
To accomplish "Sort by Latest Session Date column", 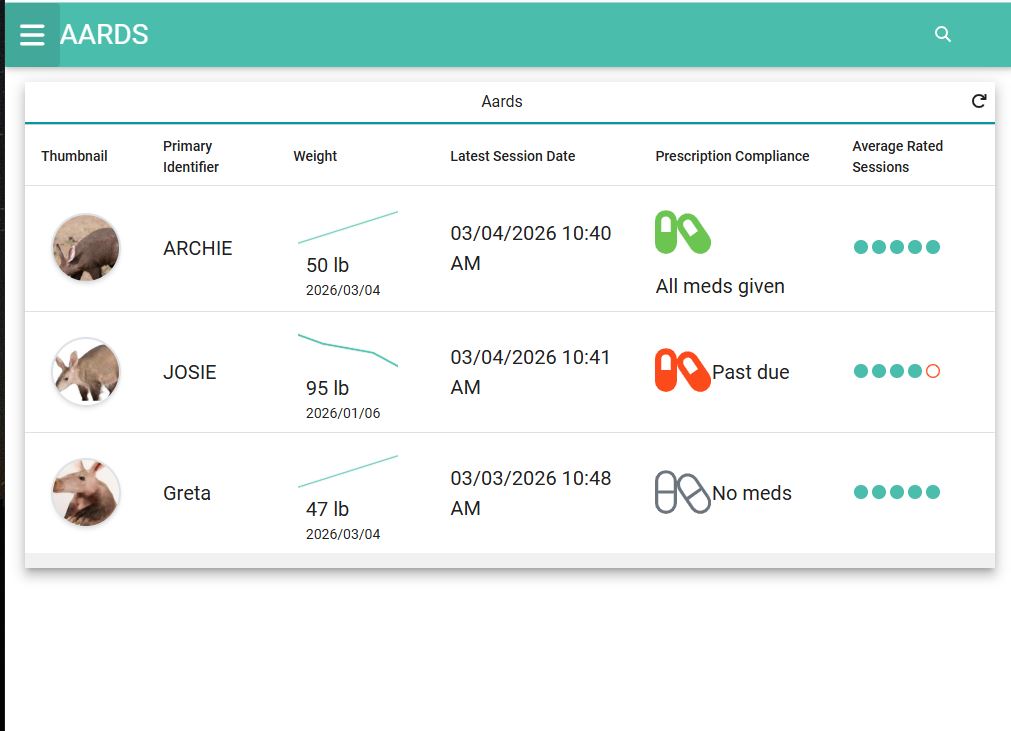I will (512, 156).
